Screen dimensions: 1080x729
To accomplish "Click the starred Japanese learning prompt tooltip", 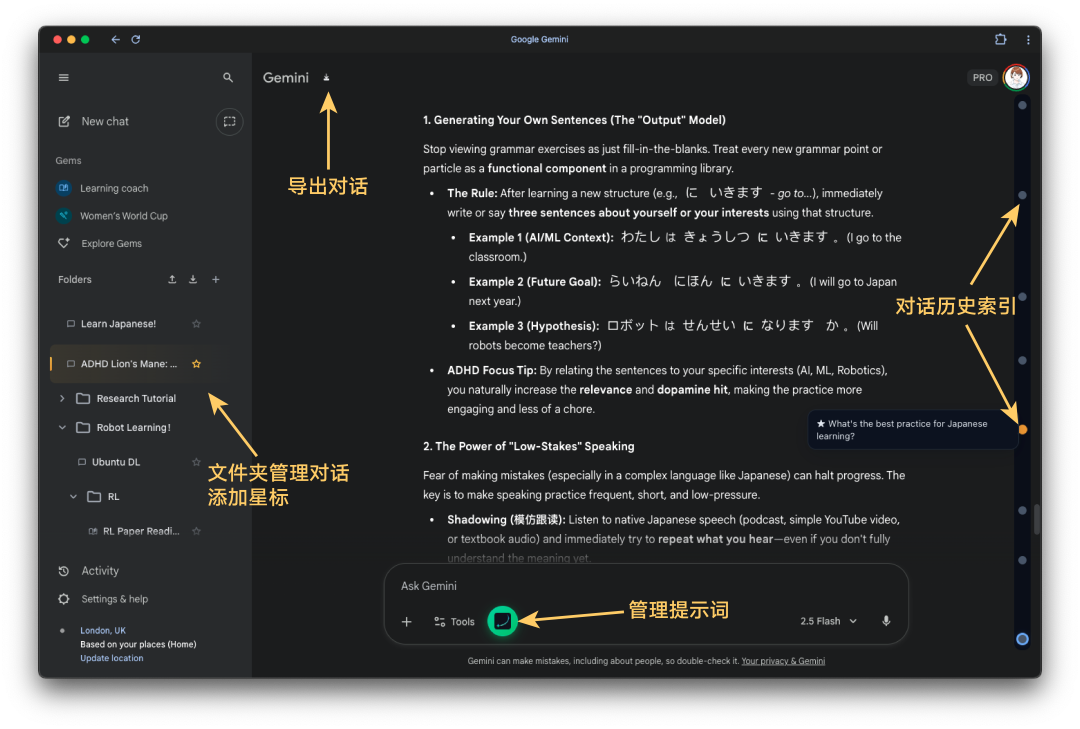I will coord(912,429).
